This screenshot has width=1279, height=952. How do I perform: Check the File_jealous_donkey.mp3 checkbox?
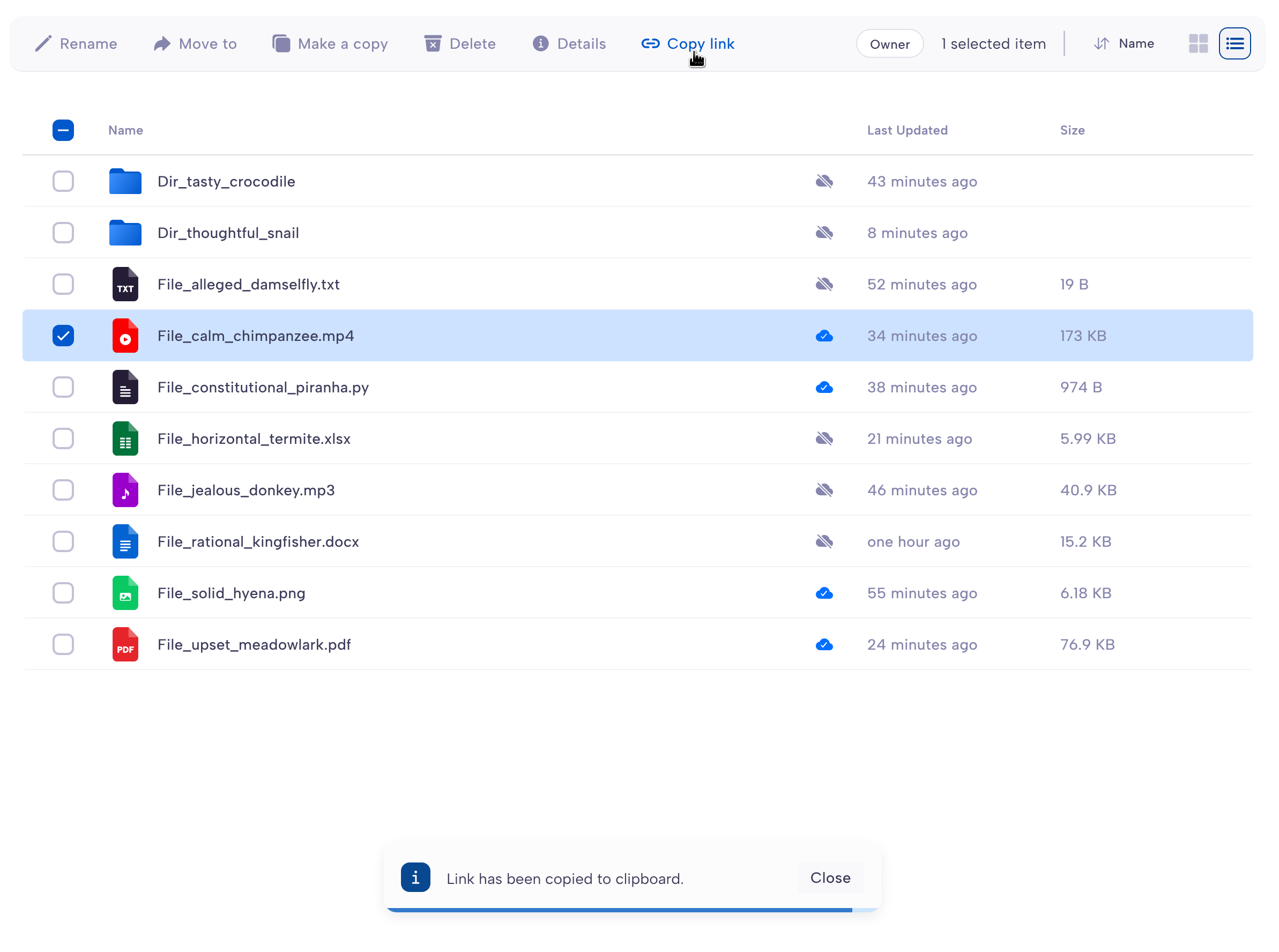(x=63, y=490)
